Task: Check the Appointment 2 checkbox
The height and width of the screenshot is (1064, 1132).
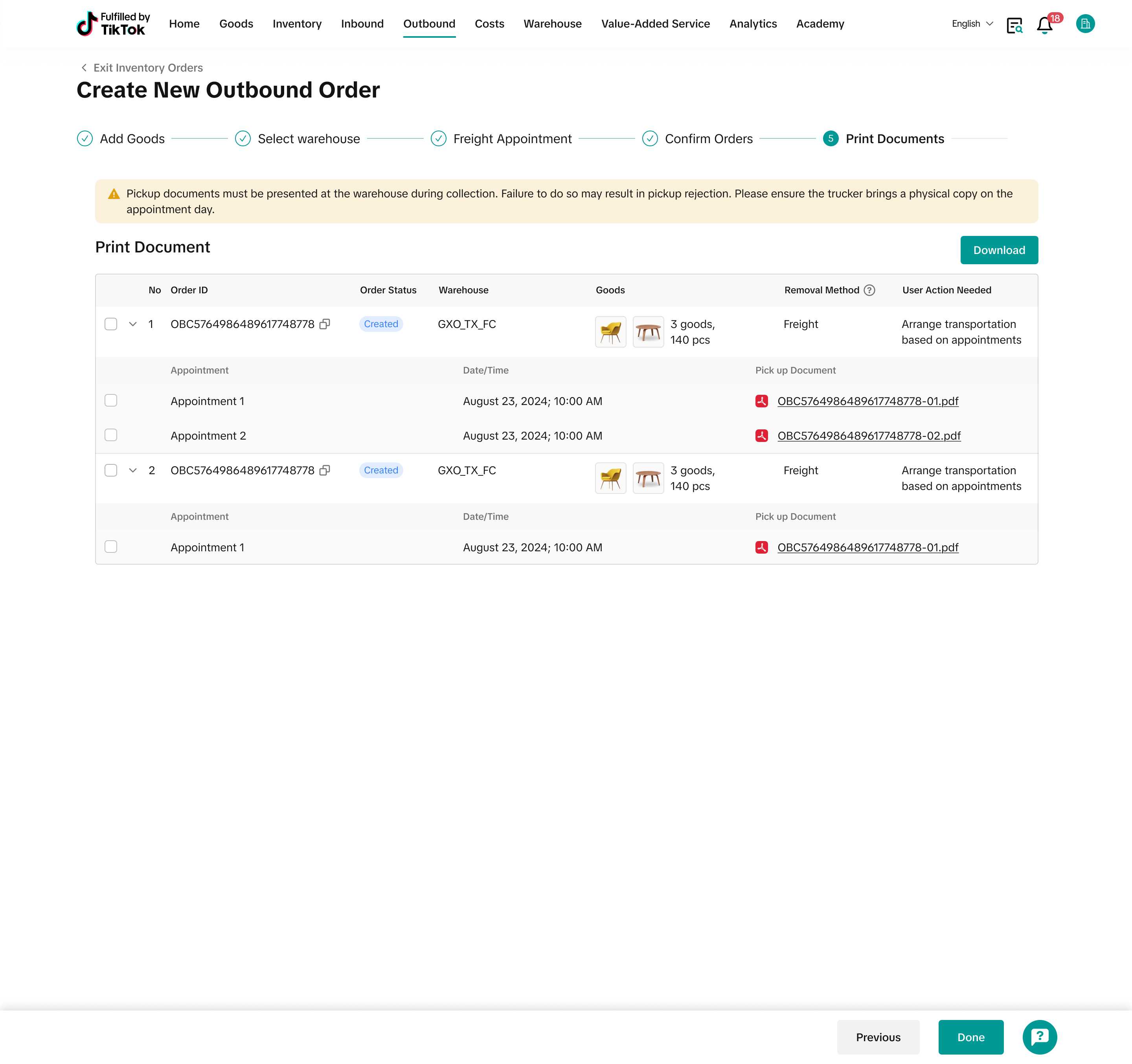Action: 111,435
